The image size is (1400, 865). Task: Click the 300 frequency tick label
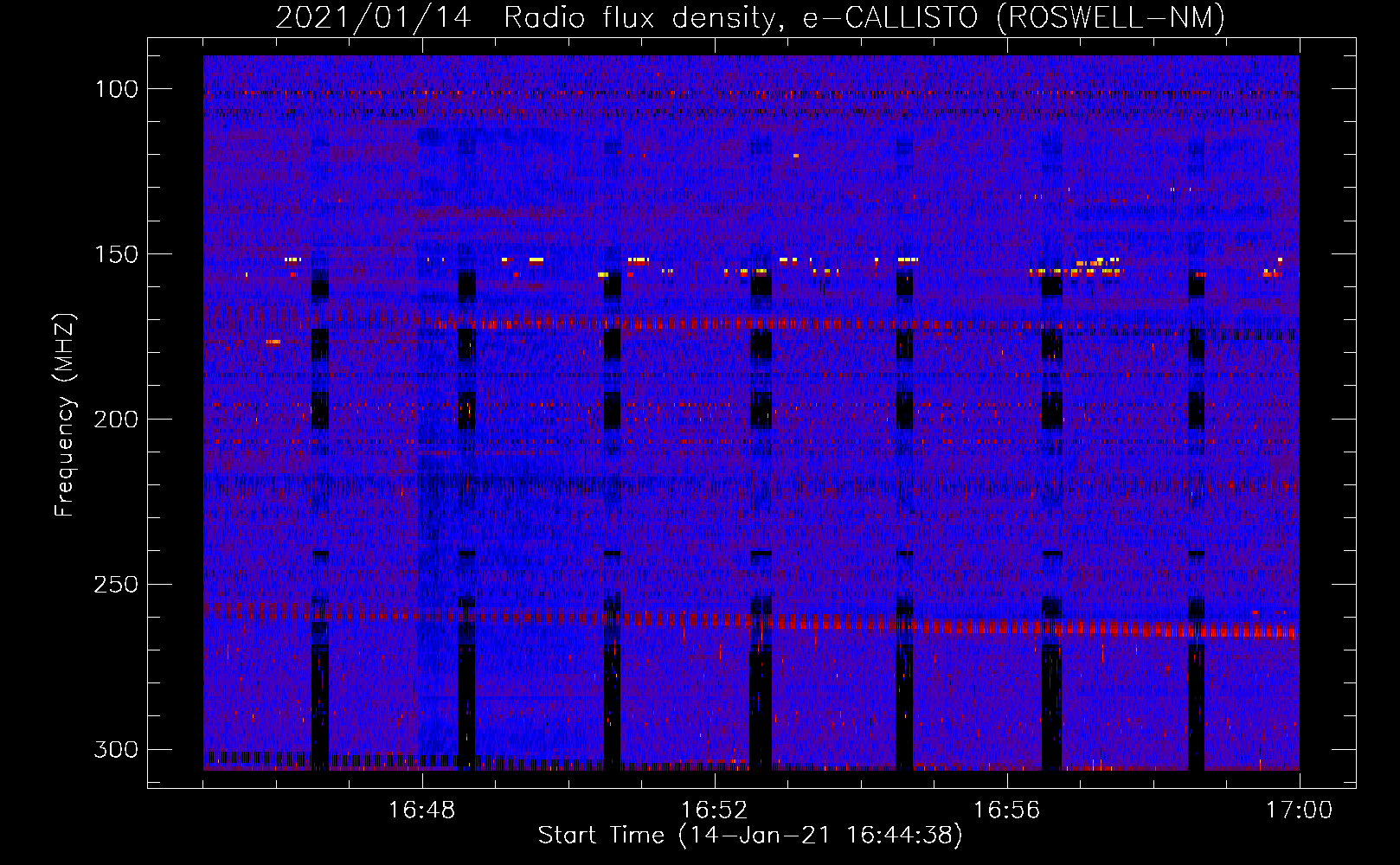pyautogui.click(x=117, y=749)
